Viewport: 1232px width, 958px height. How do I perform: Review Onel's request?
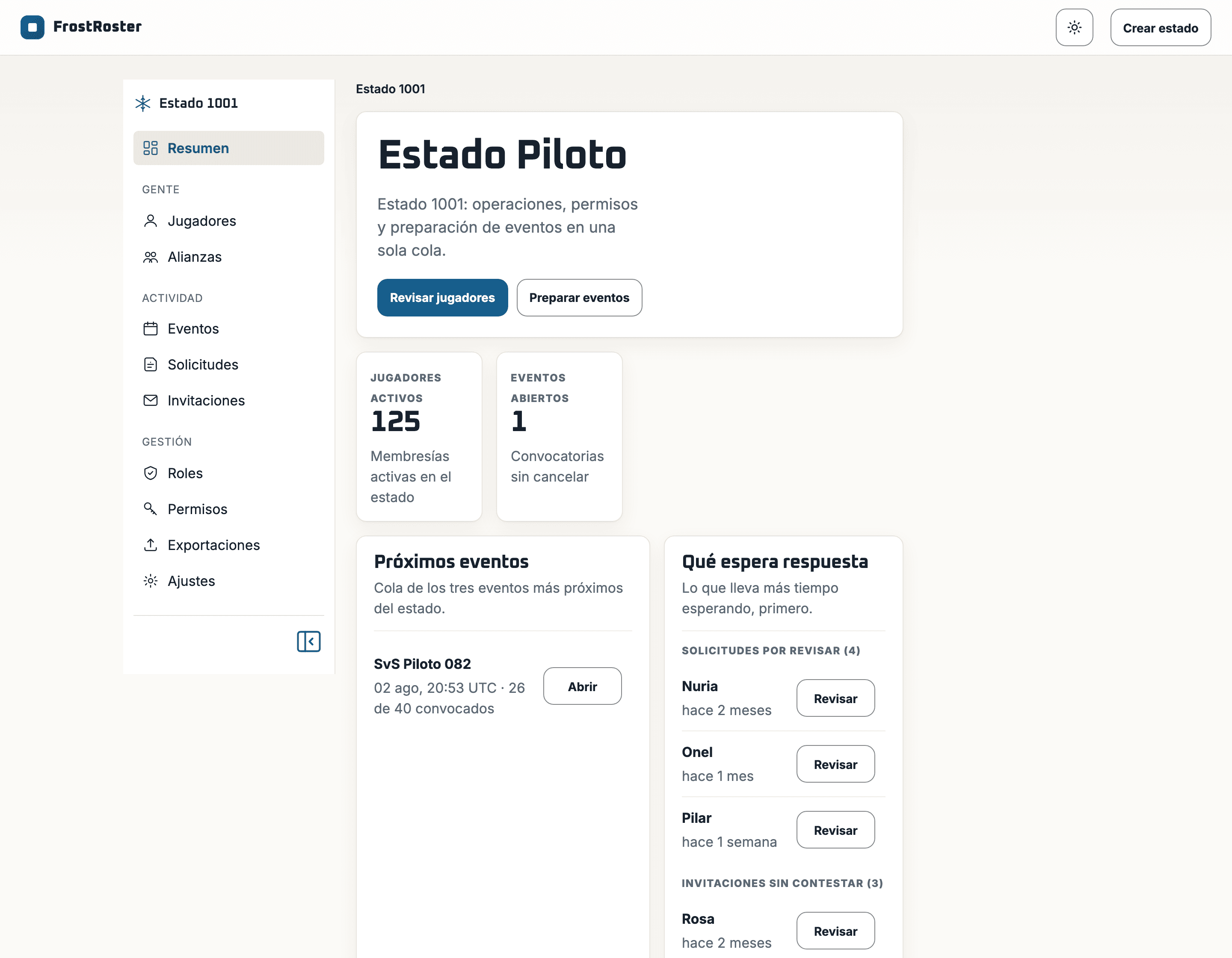pyautogui.click(x=835, y=765)
